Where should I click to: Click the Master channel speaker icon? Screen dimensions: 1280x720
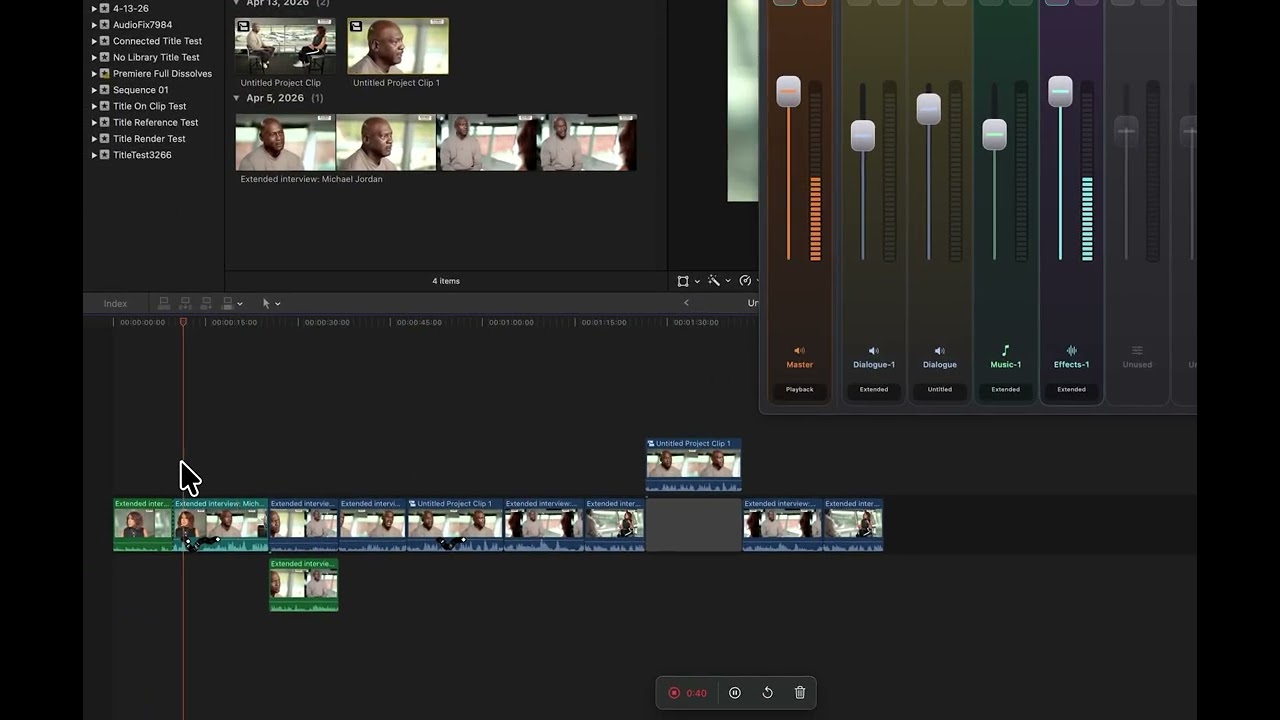point(799,350)
